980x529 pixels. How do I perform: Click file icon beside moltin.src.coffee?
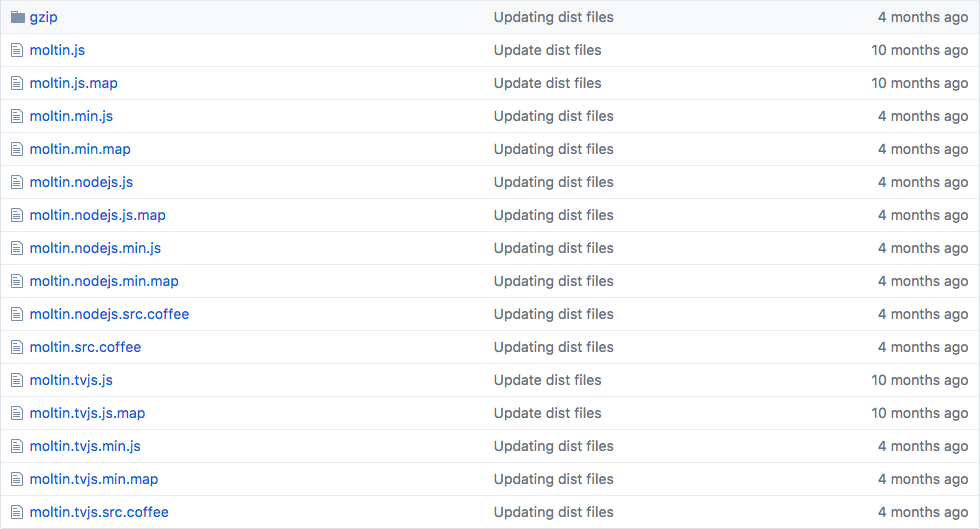point(17,347)
